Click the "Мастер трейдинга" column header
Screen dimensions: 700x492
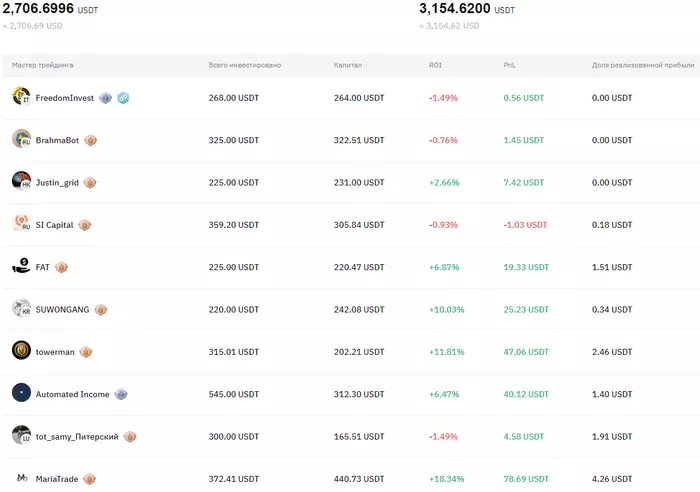[x=42, y=65]
